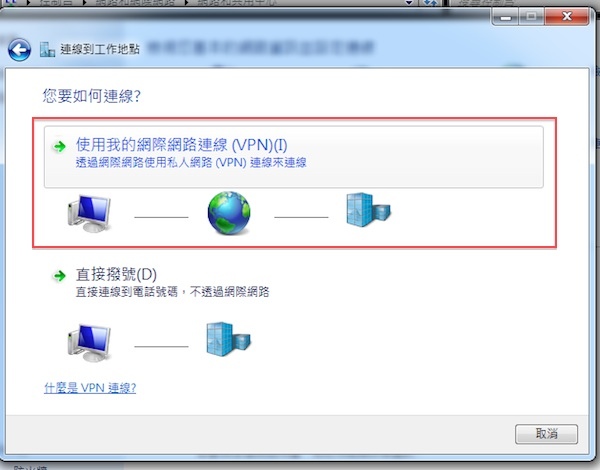Click the globe icon in VPN diagram
Image resolution: width=600 pixels, height=470 pixels.
tap(229, 213)
